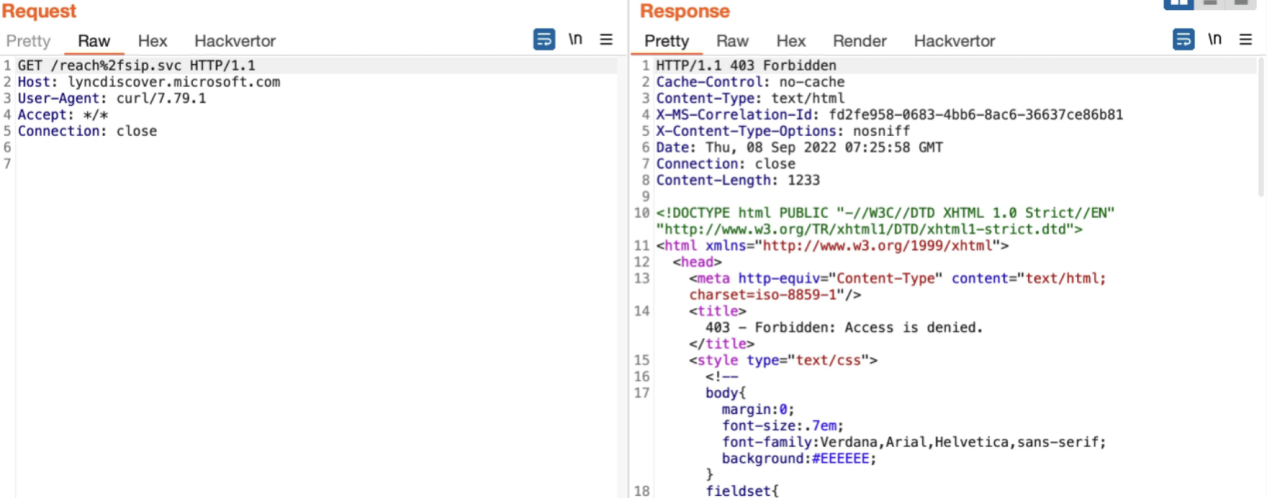Switch Response view to Raw tab
Image resolution: width=1267 pixels, height=498 pixels.
coord(732,41)
